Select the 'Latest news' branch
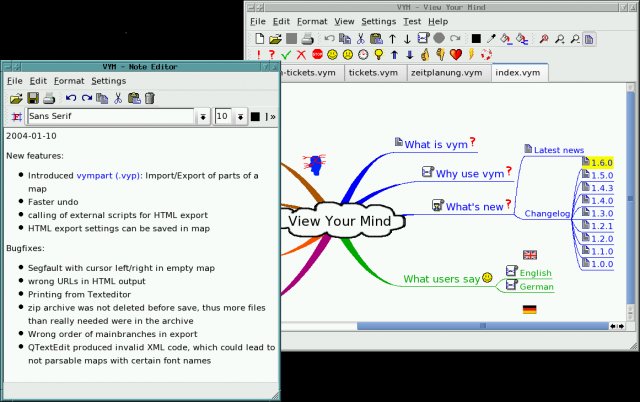The height and width of the screenshot is (402, 640). click(x=558, y=150)
